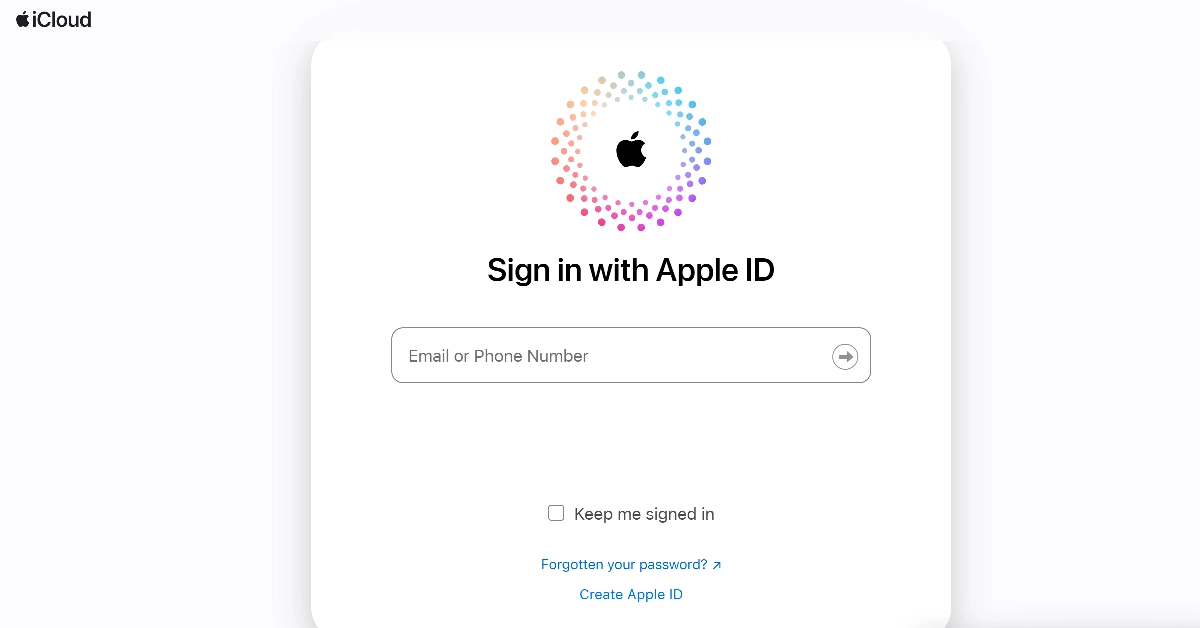Enable the Keep me signed in checkbox
The height and width of the screenshot is (628, 1200).
pos(556,513)
